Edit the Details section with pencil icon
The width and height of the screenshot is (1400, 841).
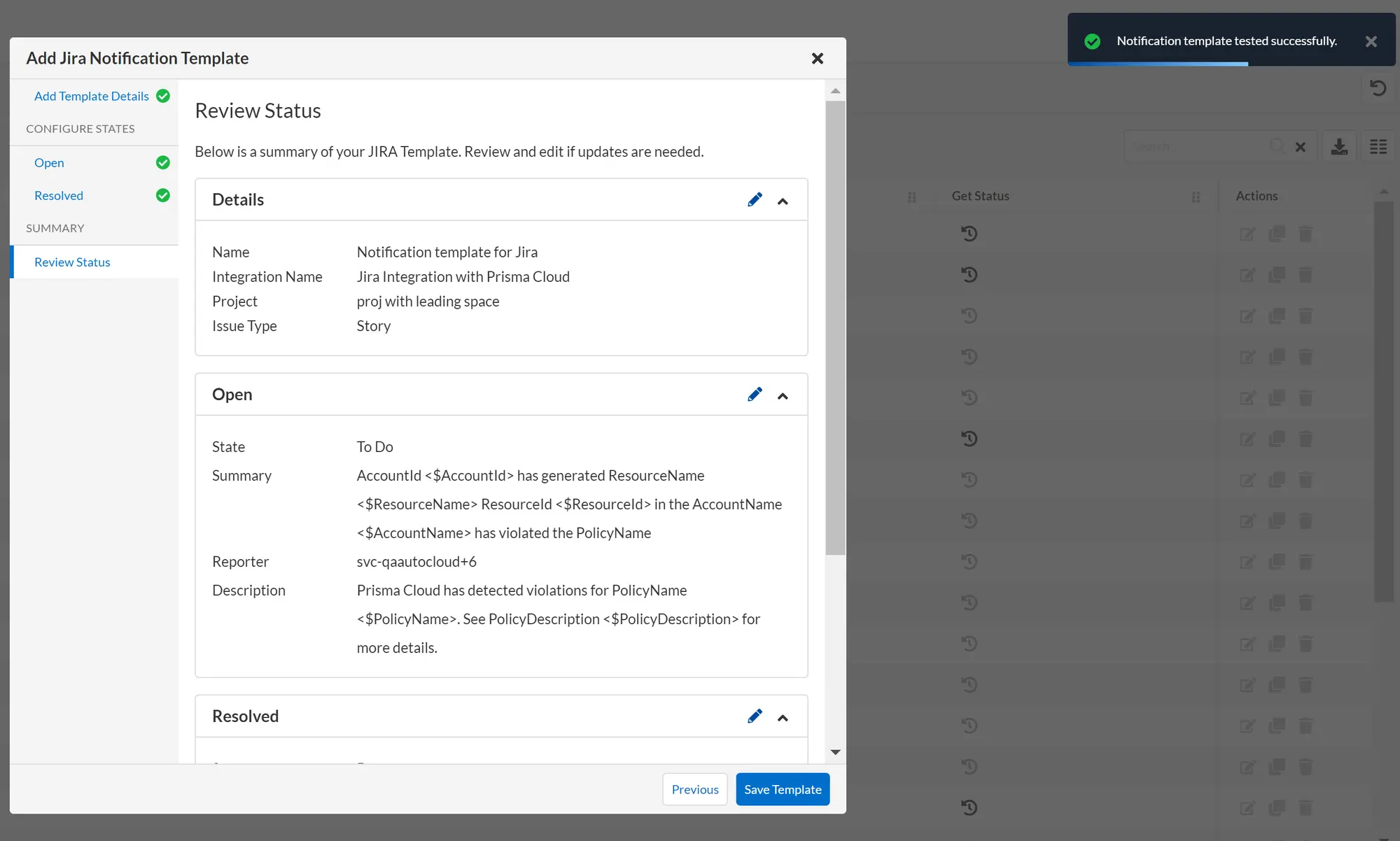point(755,200)
